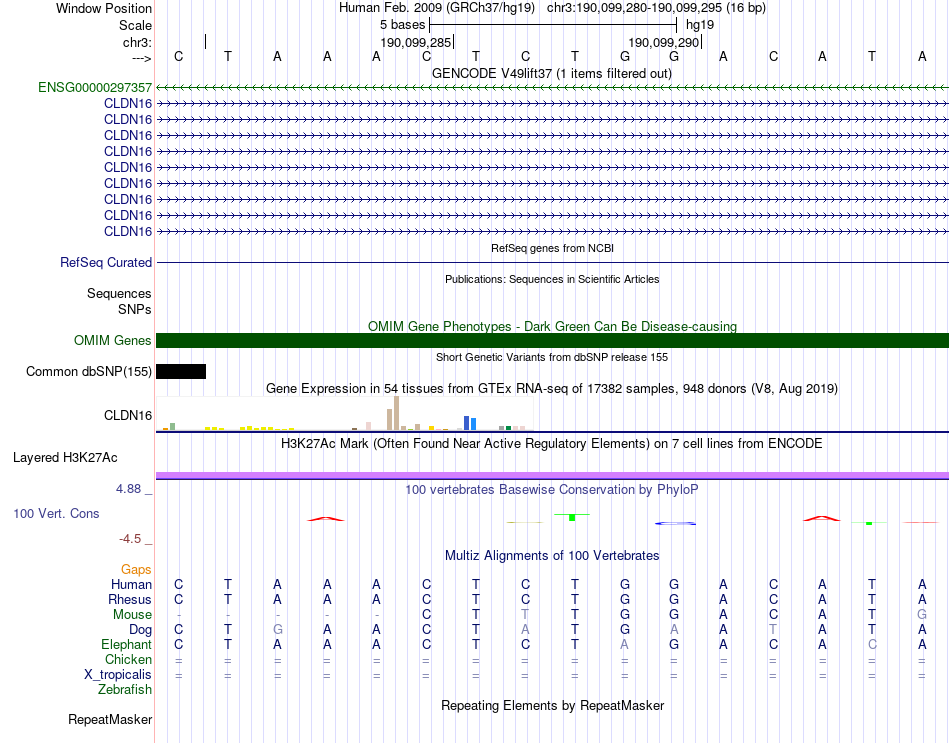950x743 pixels.
Task: Click the 5 bases scale bar label
Action: point(403,25)
